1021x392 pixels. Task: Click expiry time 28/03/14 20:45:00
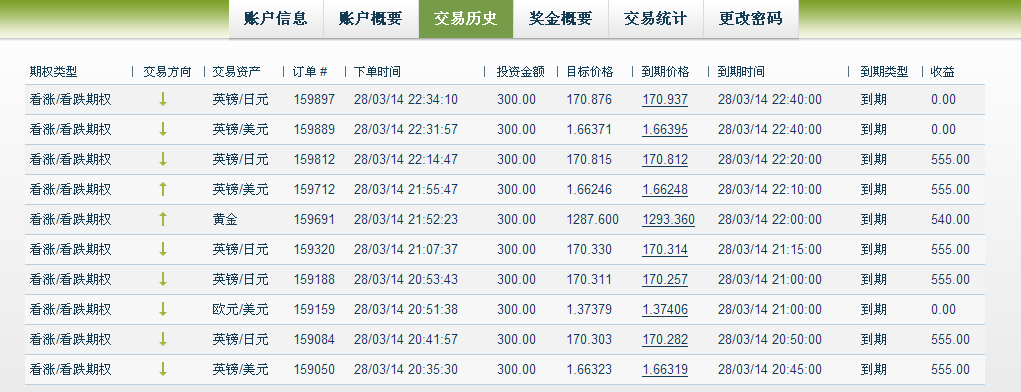tap(770, 369)
